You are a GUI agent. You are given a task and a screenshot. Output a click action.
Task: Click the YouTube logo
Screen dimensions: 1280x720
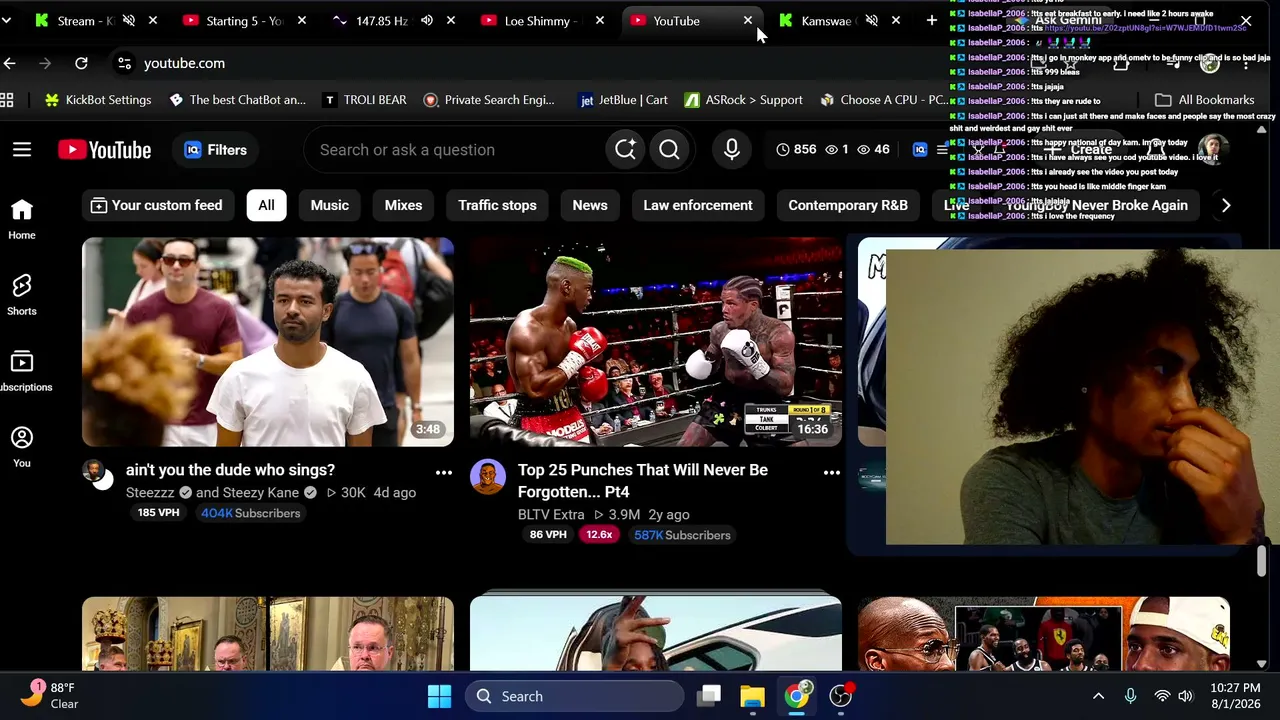(105, 150)
